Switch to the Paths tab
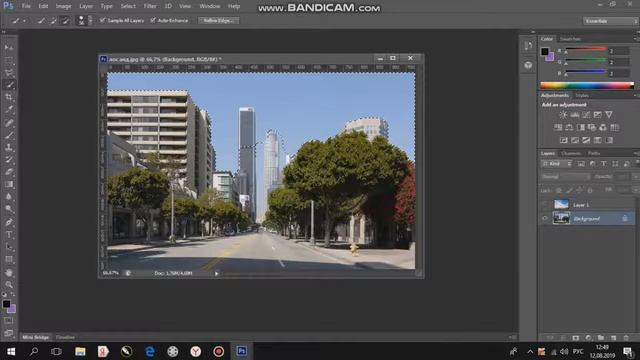 pyautogui.click(x=594, y=153)
